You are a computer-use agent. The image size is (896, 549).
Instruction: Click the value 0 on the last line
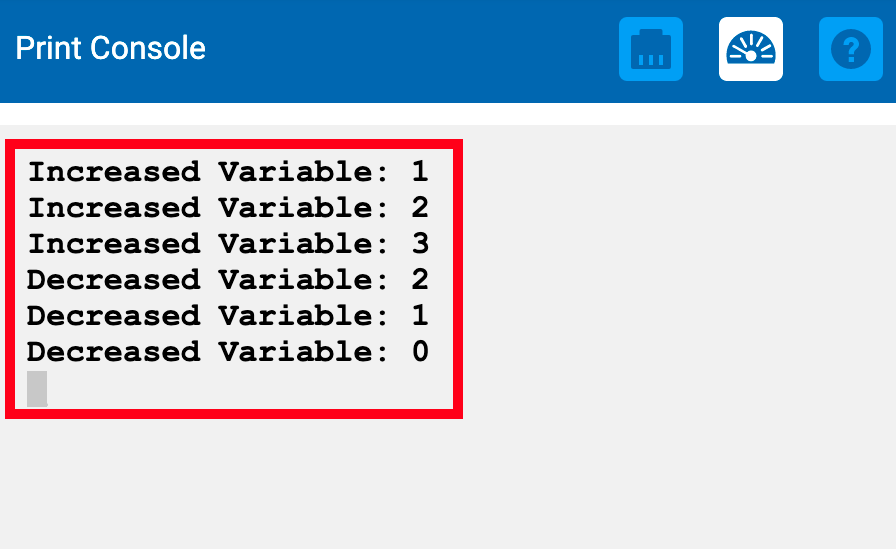(419, 352)
